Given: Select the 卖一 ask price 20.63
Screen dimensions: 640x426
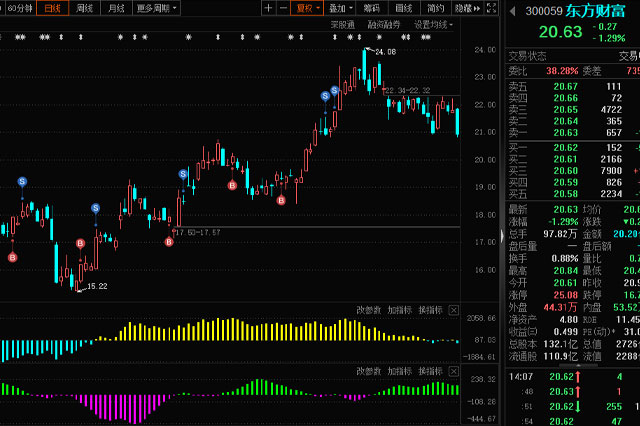Looking at the screenshot, I should pyautogui.click(x=566, y=133).
